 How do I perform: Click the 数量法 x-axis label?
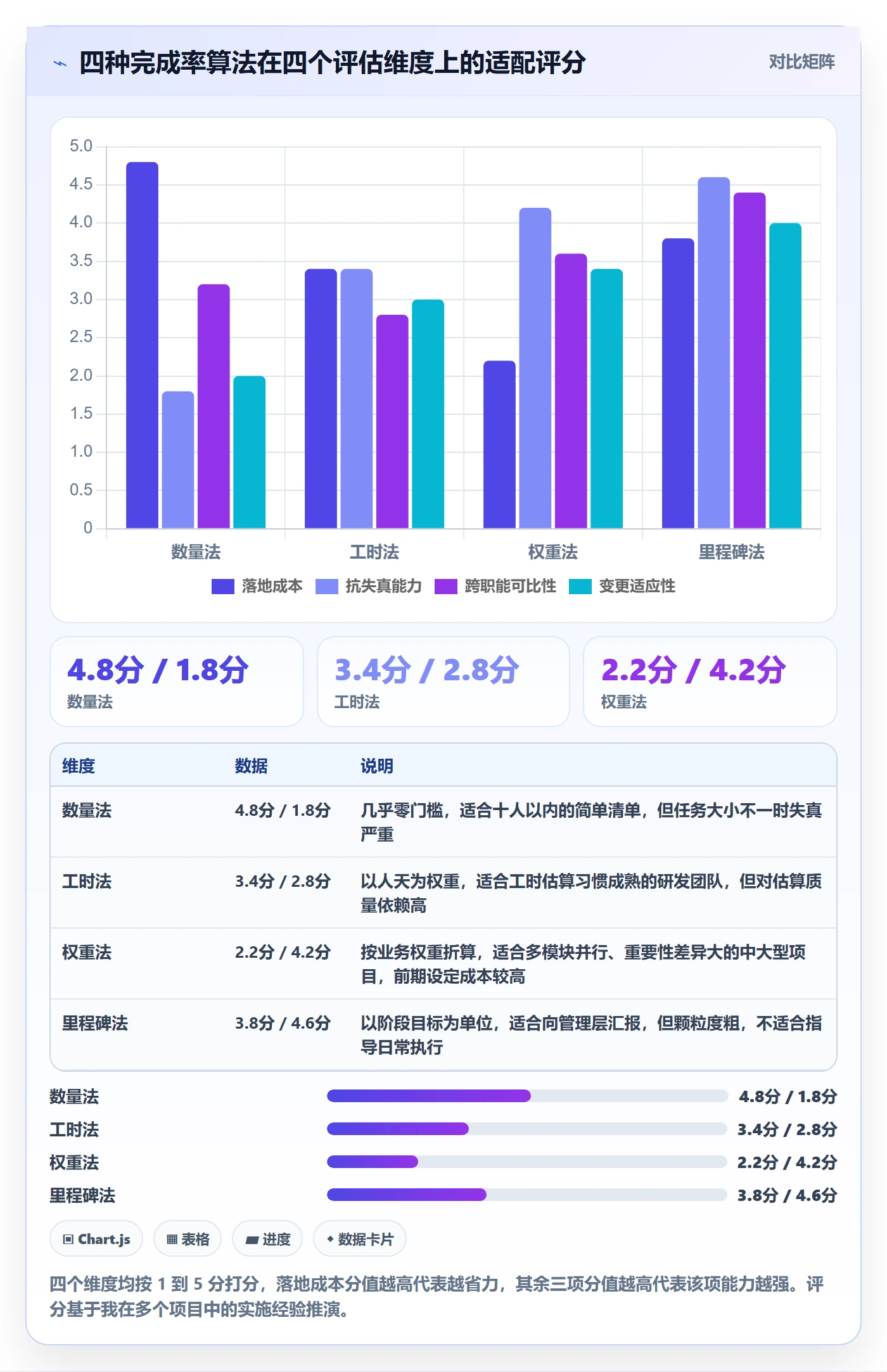pyautogui.click(x=196, y=552)
